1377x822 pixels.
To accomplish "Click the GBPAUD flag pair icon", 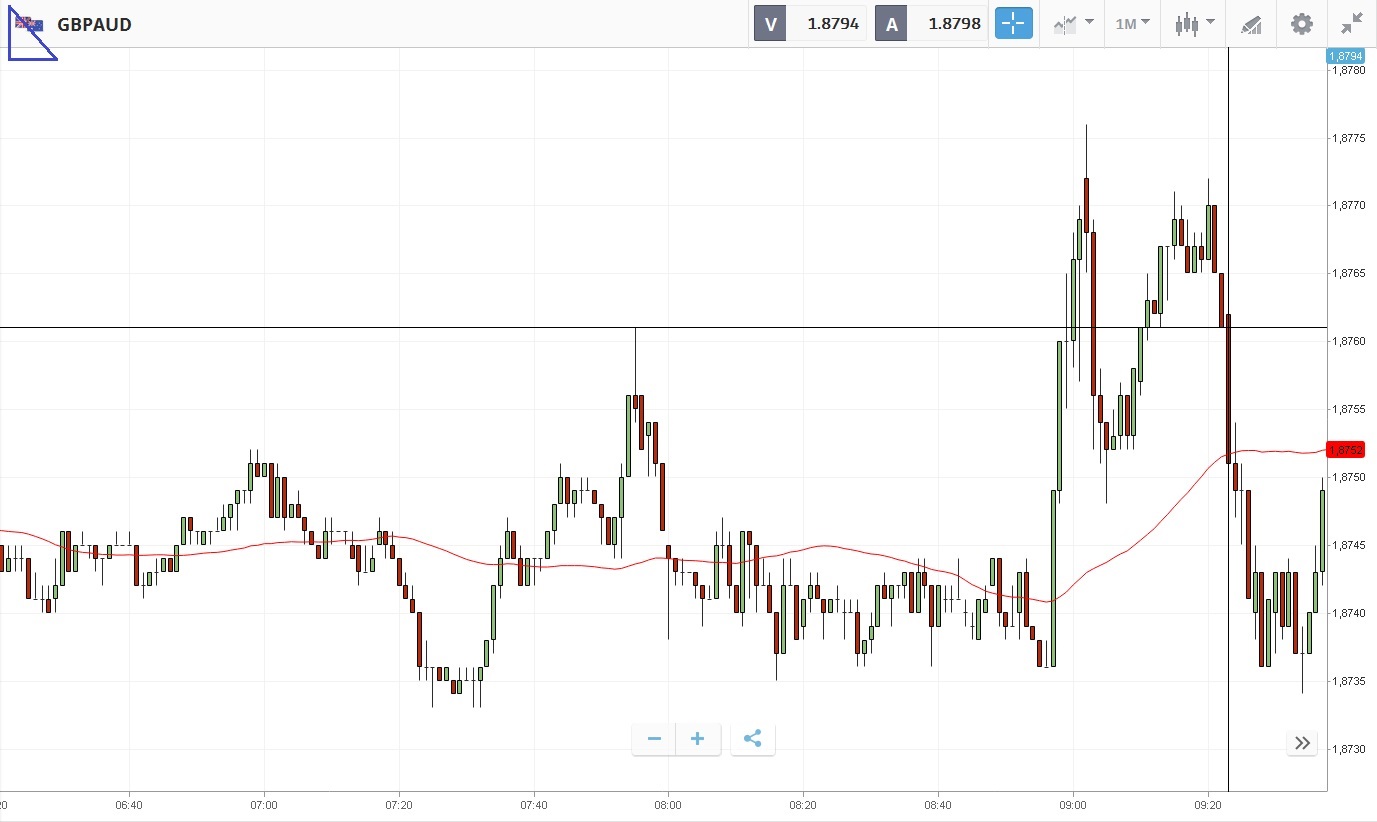I will [29, 23].
